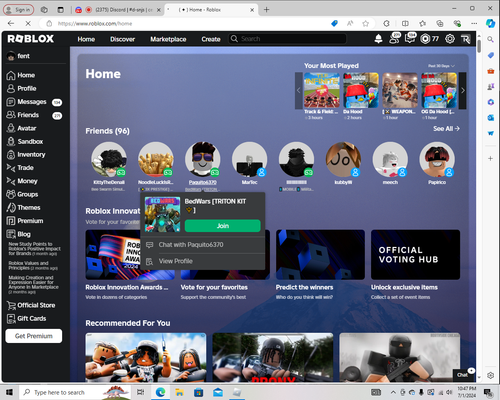Open the settings gear in Roblox header
The image size is (500, 400).
point(450,39)
